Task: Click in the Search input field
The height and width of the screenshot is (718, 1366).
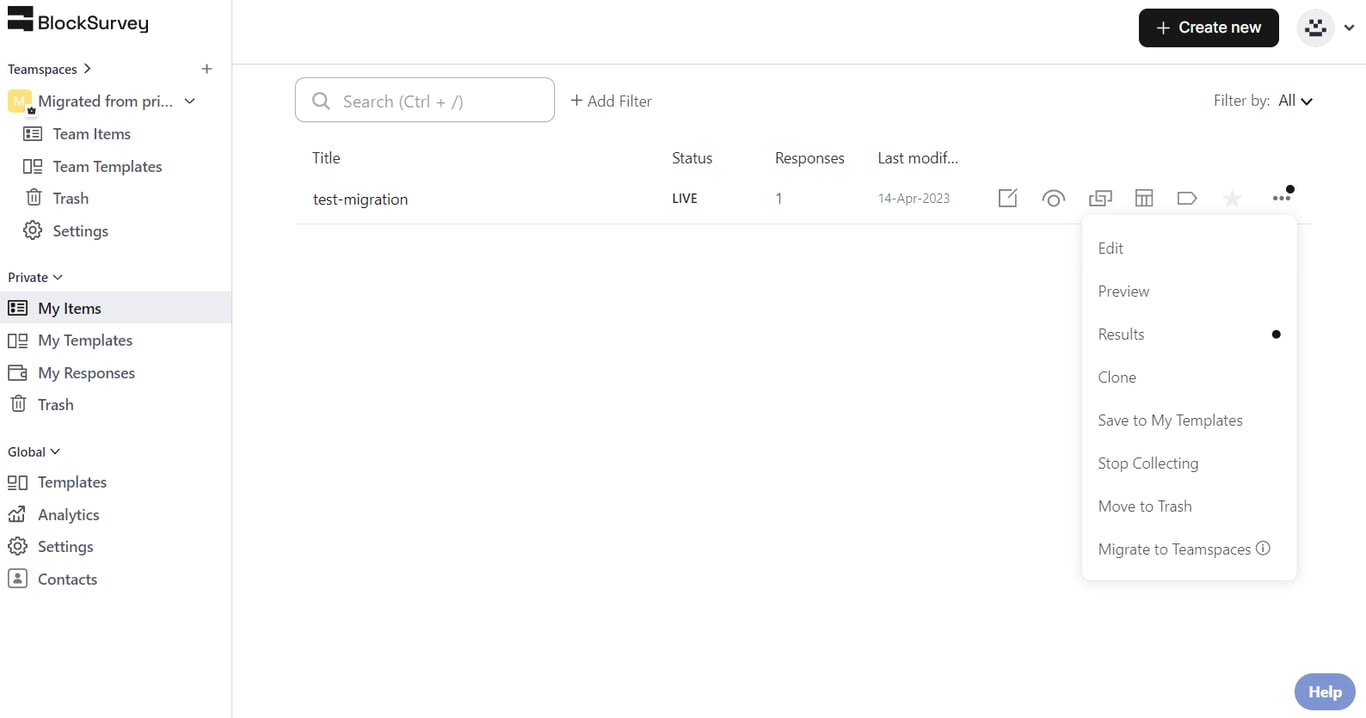Action: [425, 100]
